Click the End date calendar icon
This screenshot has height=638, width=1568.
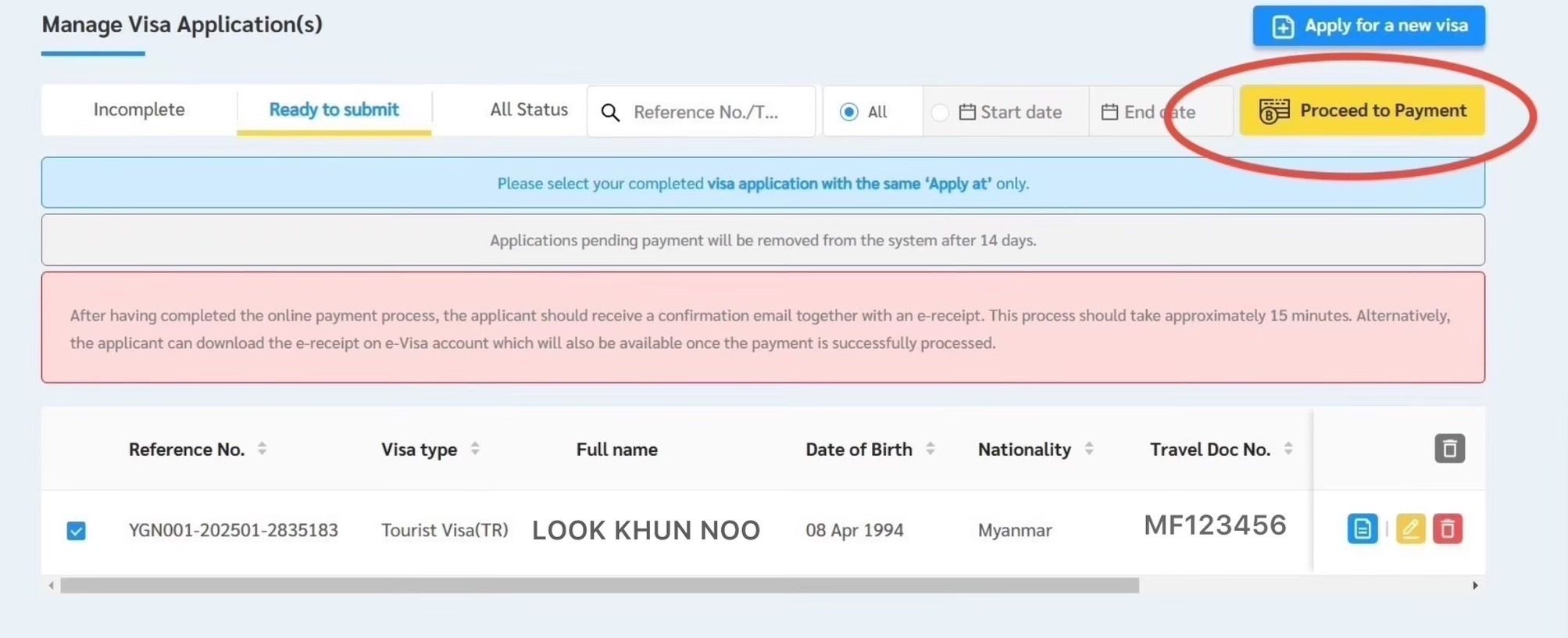coord(1109,112)
